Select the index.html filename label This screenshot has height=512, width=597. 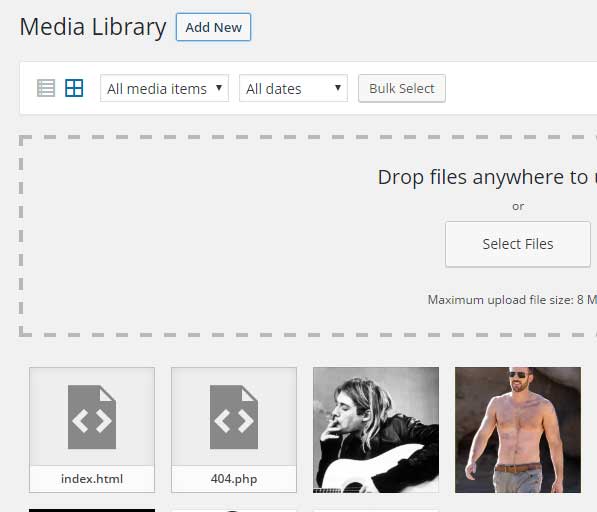(92, 479)
